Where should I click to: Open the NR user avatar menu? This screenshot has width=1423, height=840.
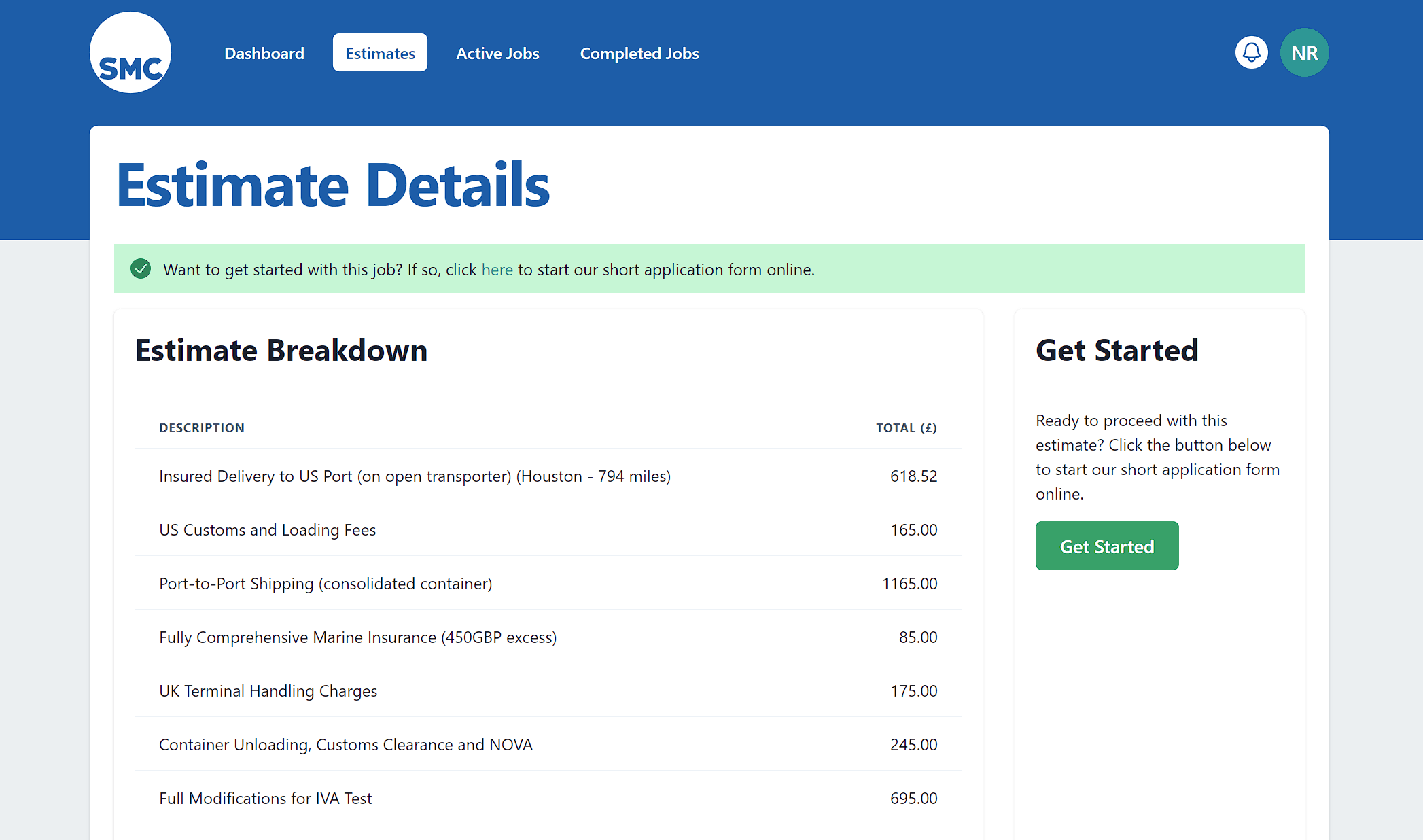tap(1304, 53)
